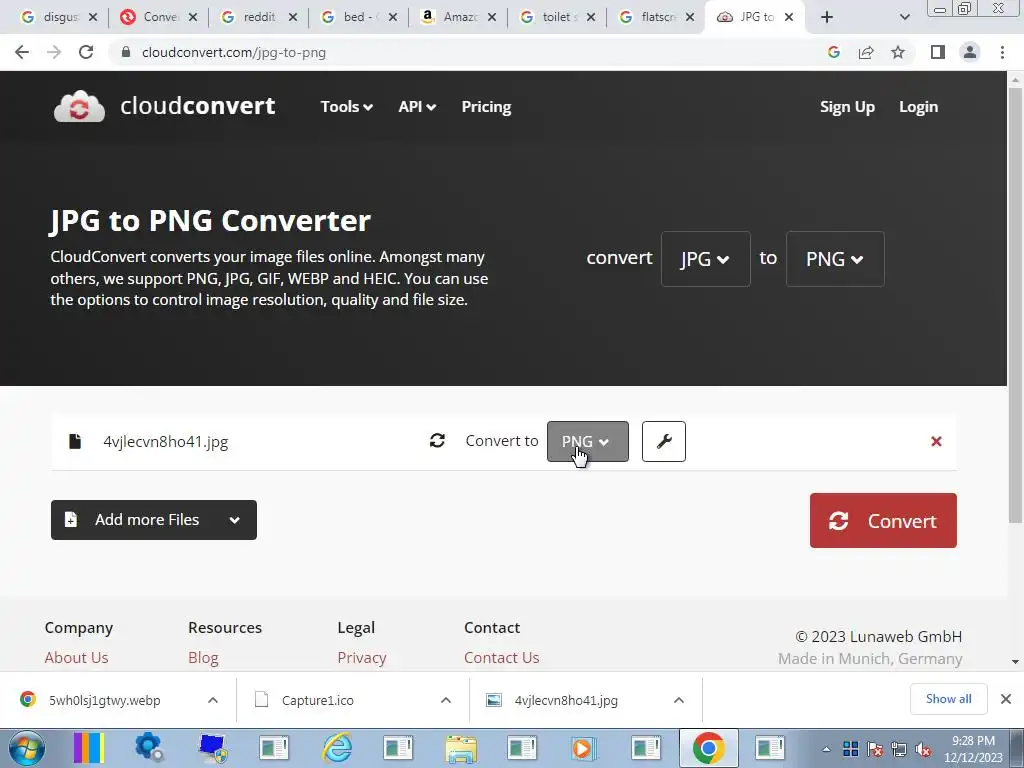Open the Blog footer link
Screen dimensions: 1024x768
[203, 658]
